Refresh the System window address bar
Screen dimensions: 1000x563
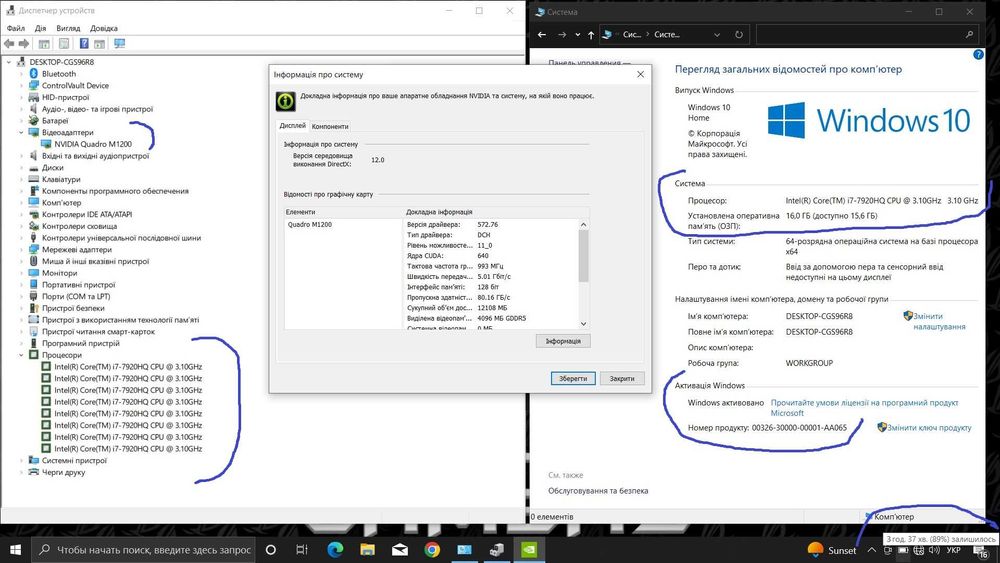pos(739,34)
